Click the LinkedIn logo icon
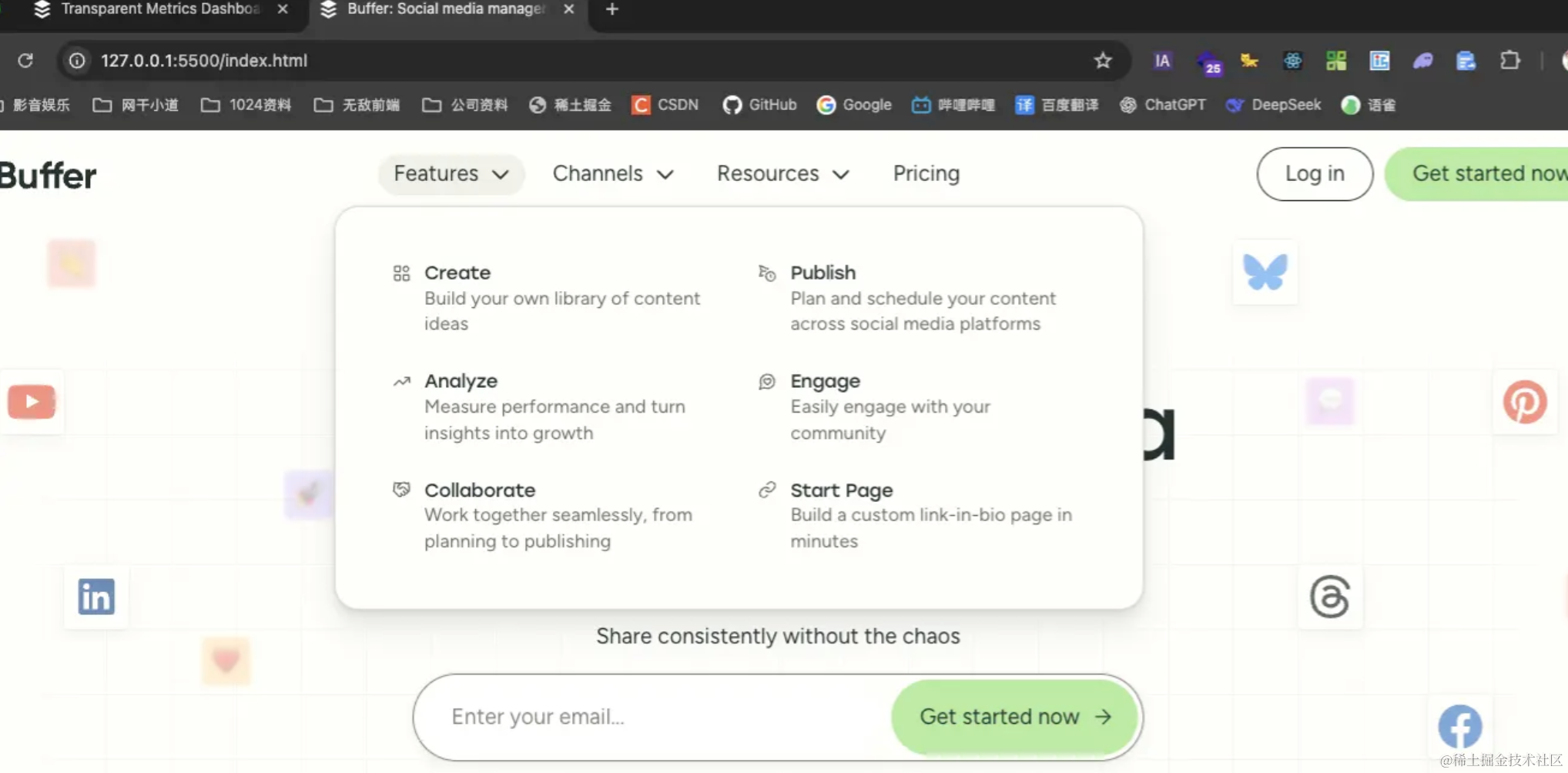Viewport: 1568px width, 773px height. tap(96, 597)
